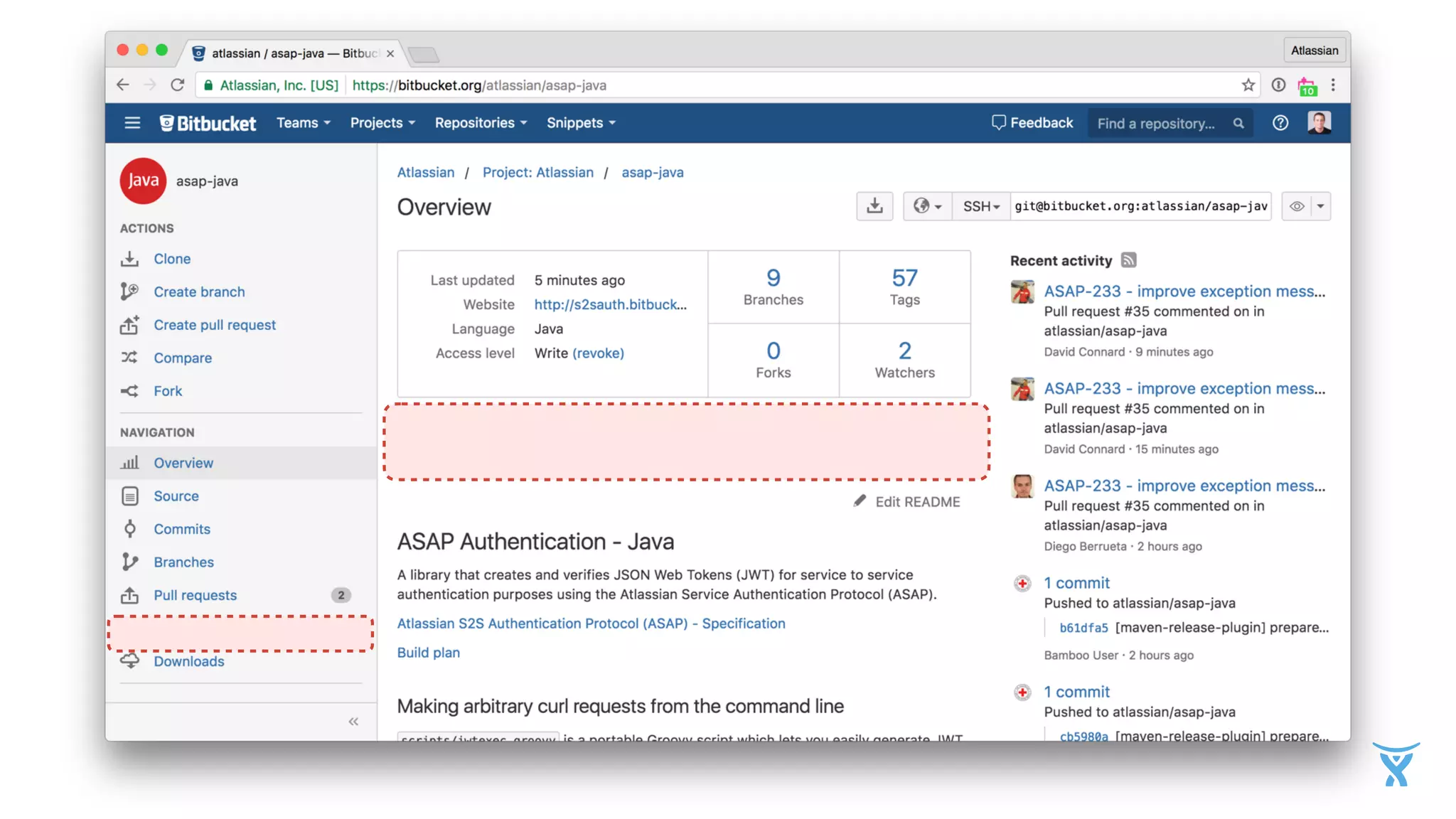The width and height of the screenshot is (1456, 819).
Task: Open the 0 Forks tile
Action: [773, 360]
